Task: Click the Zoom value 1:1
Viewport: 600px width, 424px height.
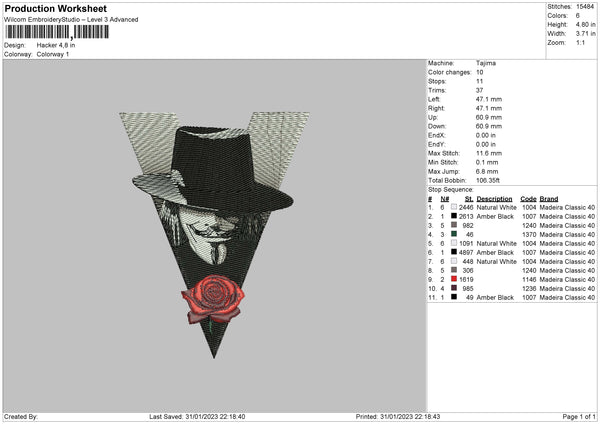Action: pos(580,42)
